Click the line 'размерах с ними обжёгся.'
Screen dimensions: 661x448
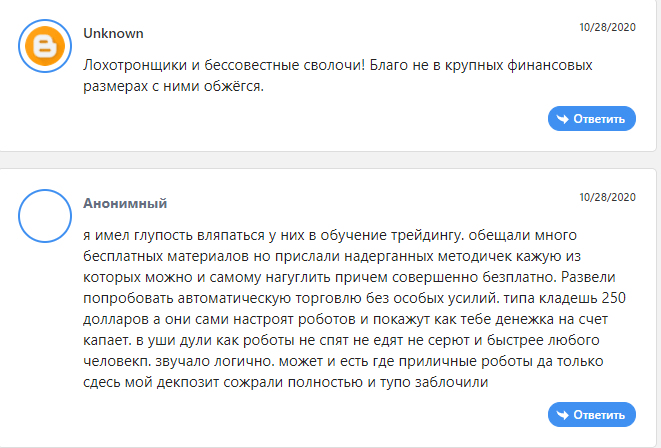click(173, 86)
